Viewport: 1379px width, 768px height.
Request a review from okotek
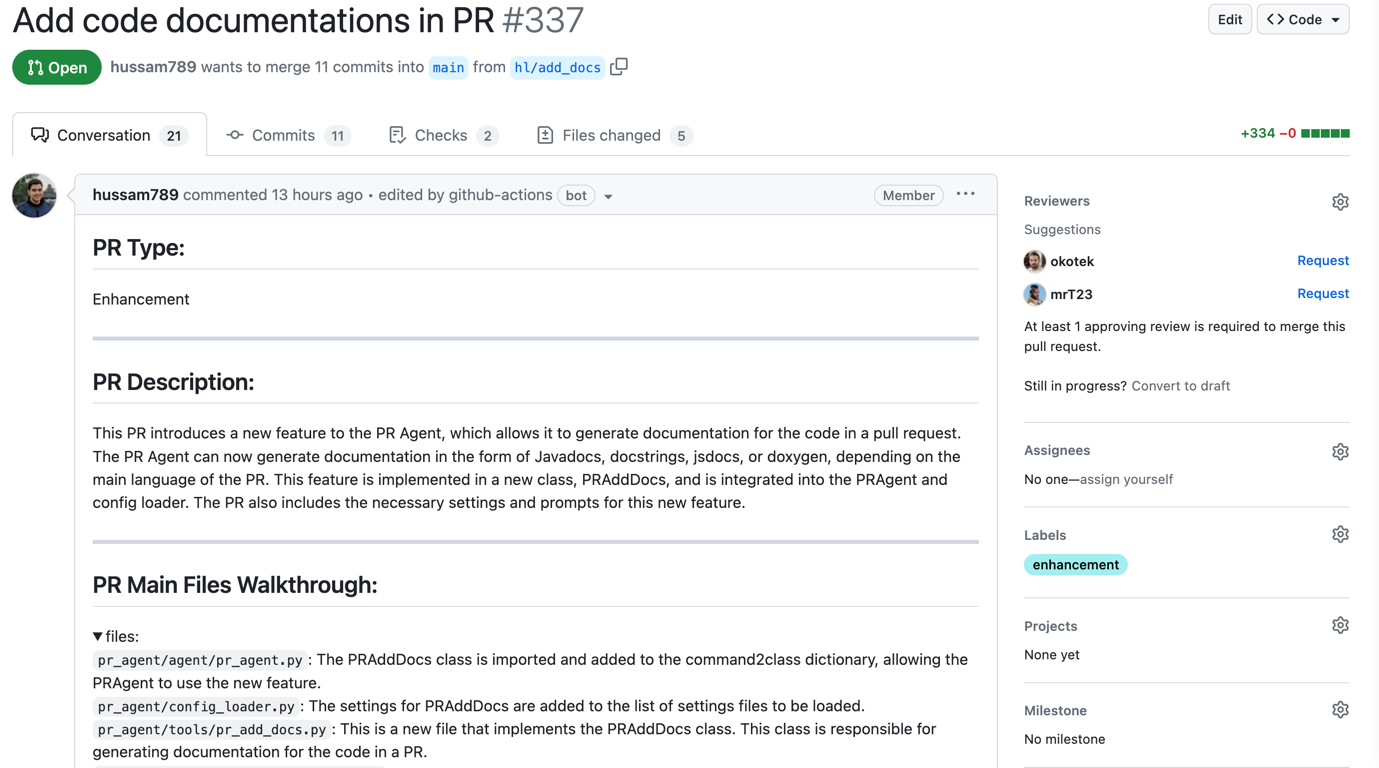tap(1322, 261)
